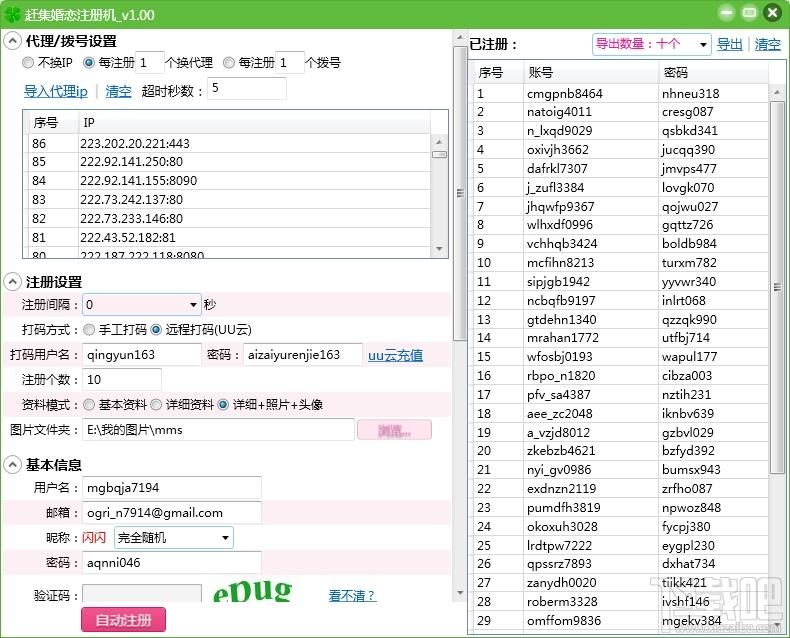Viewport: 790px width, 638px height.
Task: Focus the captcha 密码 field with aizaiyurenjie163
Action: coord(303,355)
